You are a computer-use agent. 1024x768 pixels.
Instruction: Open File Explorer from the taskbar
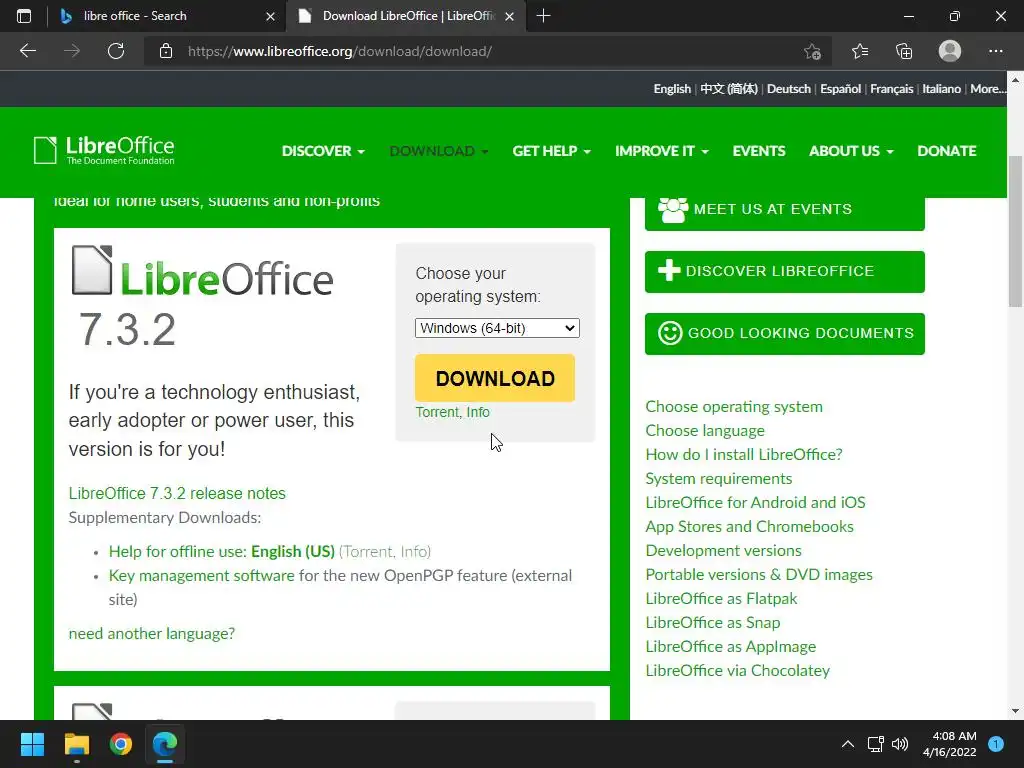[76, 744]
